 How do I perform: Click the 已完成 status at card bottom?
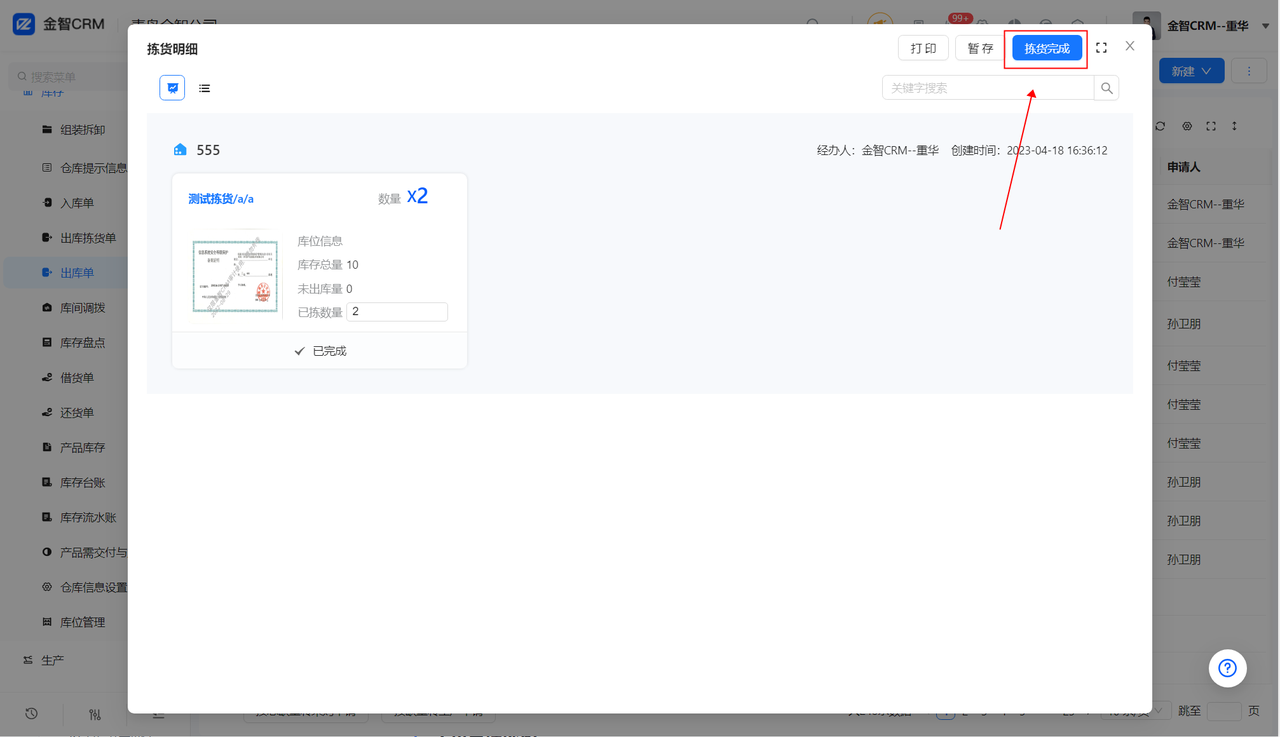pyautogui.click(x=320, y=351)
